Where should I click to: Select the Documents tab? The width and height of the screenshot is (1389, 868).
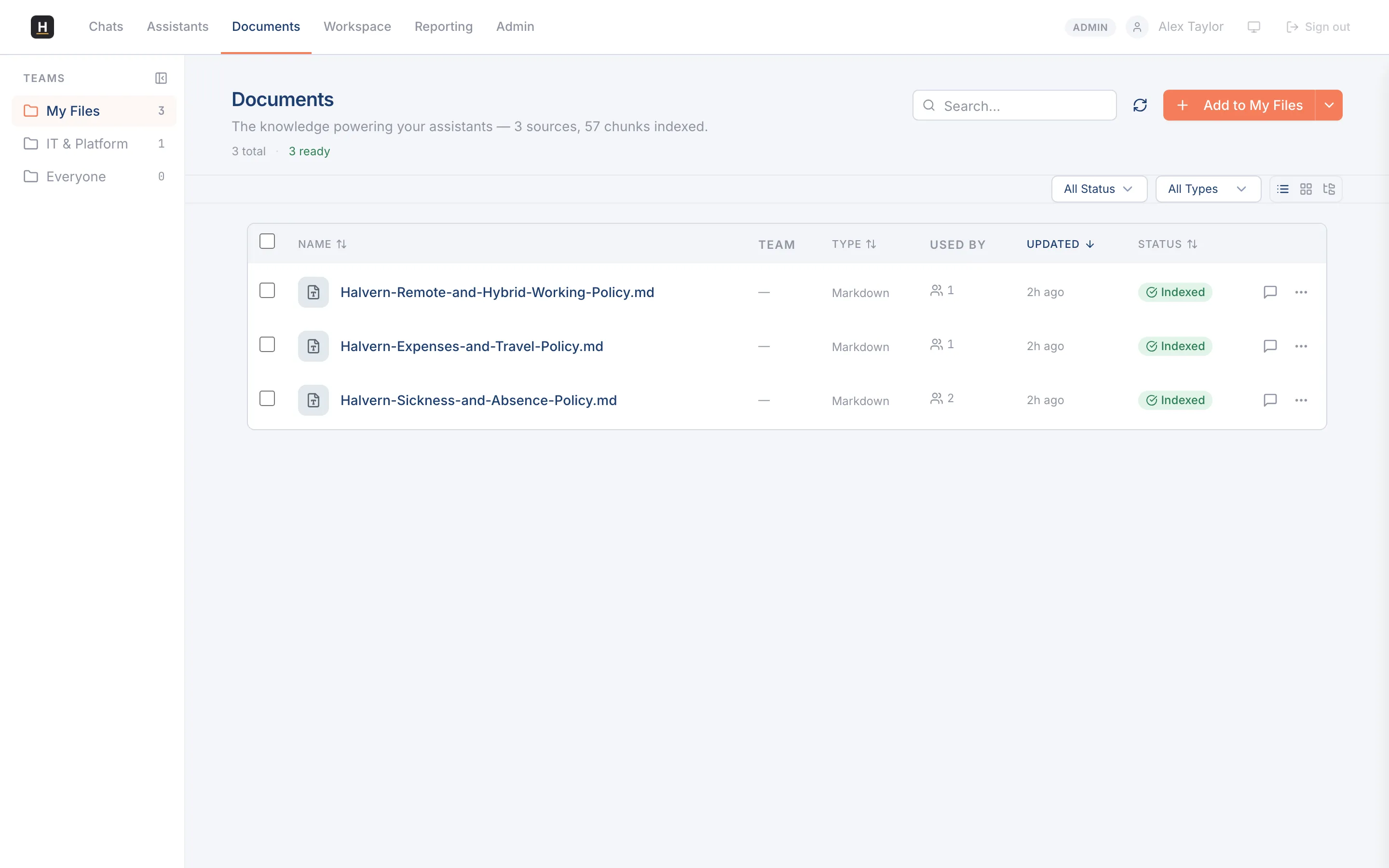pyautogui.click(x=266, y=27)
